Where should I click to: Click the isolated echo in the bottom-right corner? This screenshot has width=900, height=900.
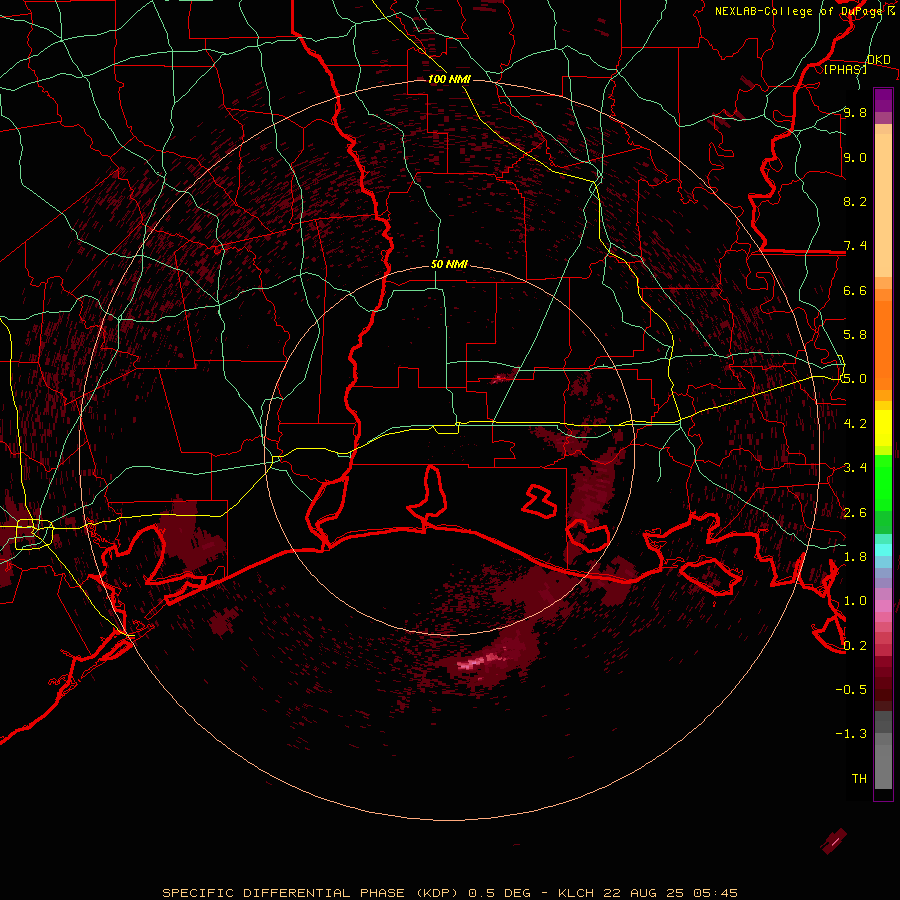click(x=834, y=841)
